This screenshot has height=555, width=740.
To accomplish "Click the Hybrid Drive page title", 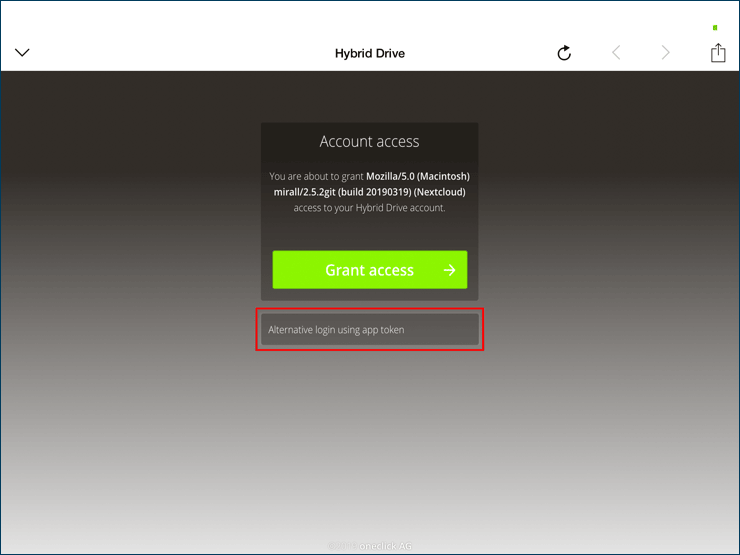I will click(370, 53).
